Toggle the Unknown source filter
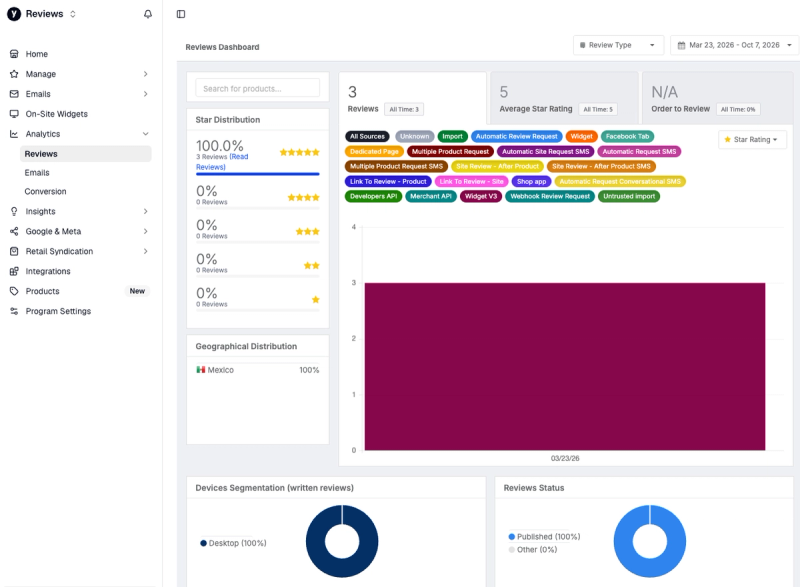This screenshot has width=800, height=587. click(x=414, y=137)
